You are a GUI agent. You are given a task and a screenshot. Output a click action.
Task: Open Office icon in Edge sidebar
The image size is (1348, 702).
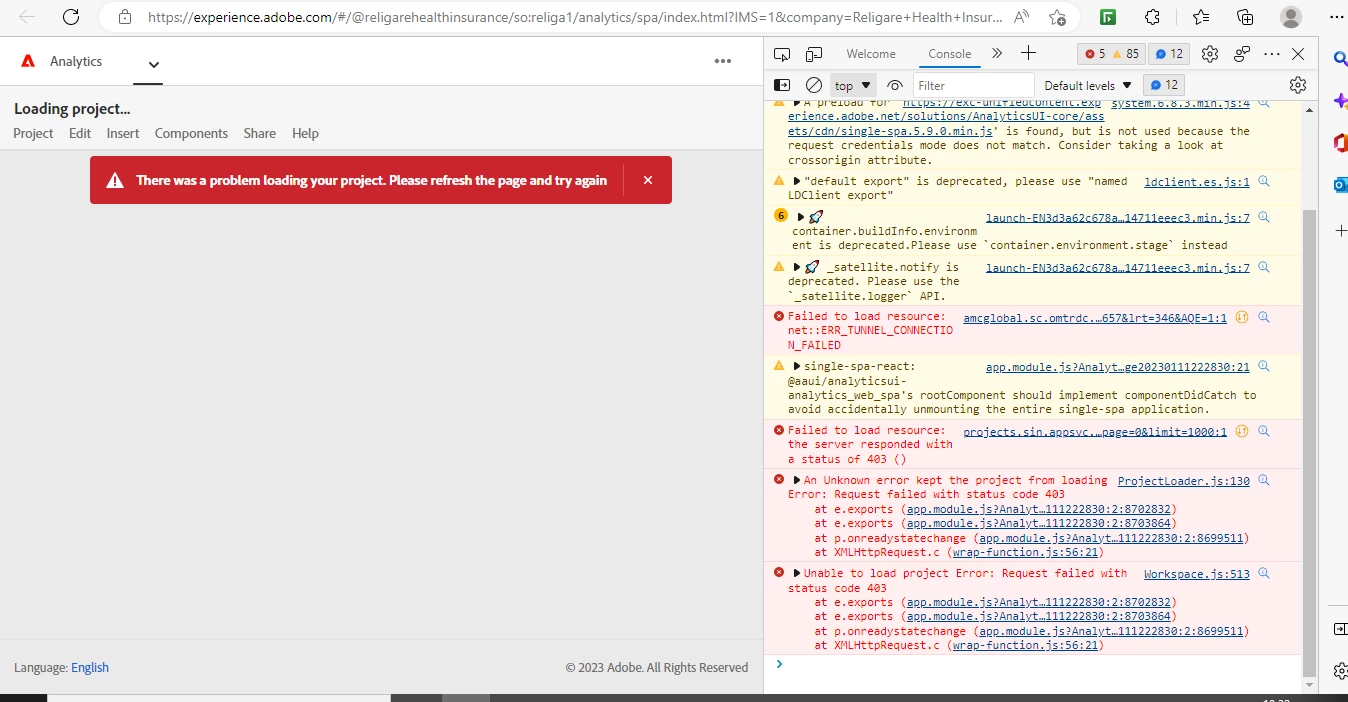click(x=1340, y=143)
